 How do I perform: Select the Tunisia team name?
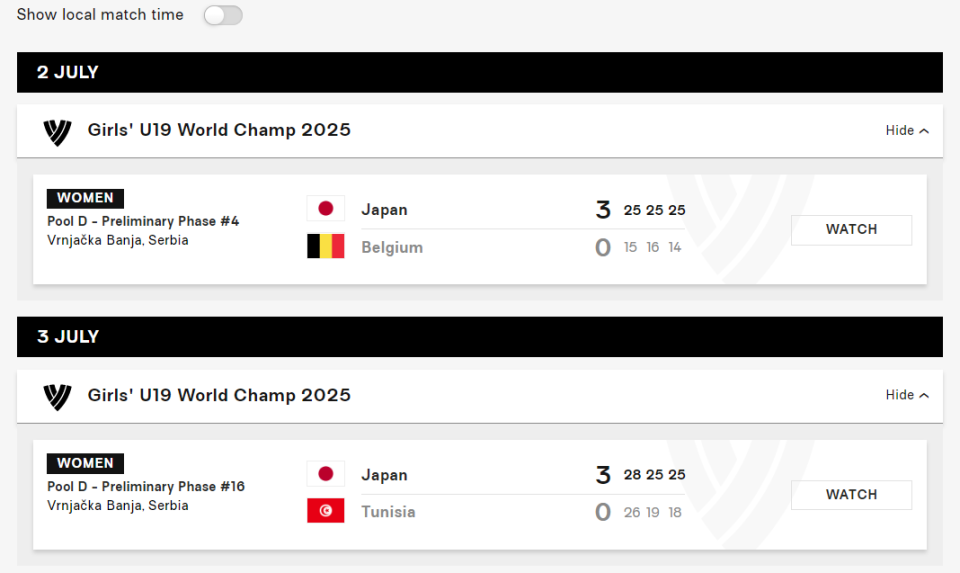388,512
